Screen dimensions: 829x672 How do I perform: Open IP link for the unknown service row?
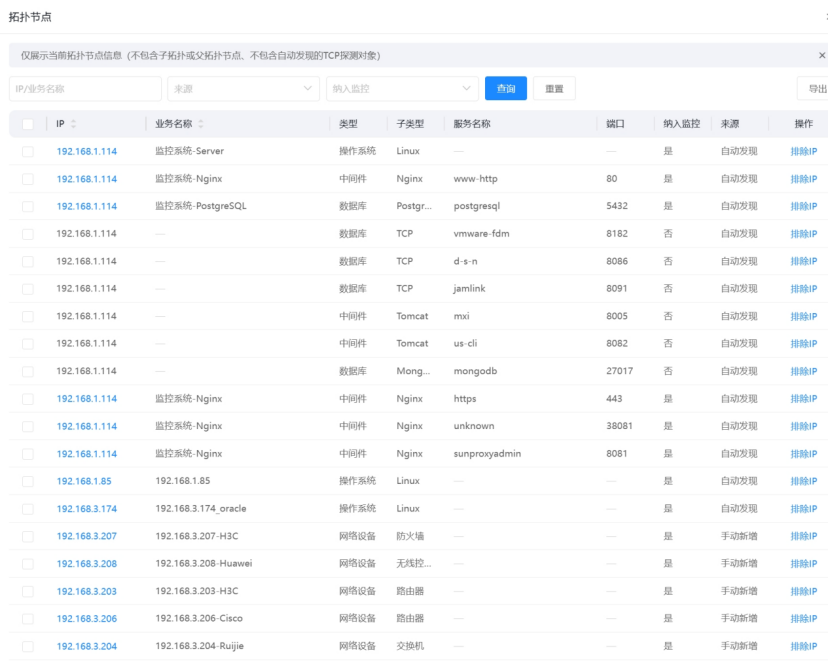click(x=87, y=426)
